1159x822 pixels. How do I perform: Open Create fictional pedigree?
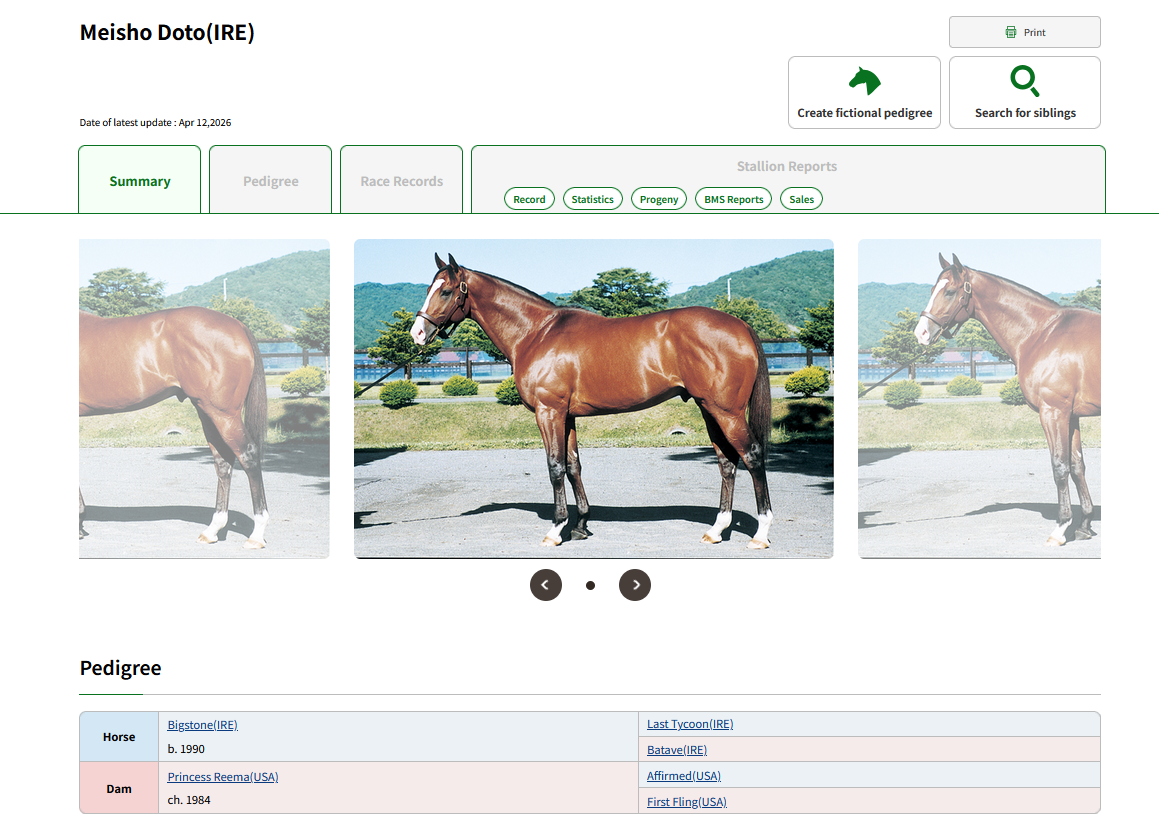pyautogui.click(x=864, y=92)
